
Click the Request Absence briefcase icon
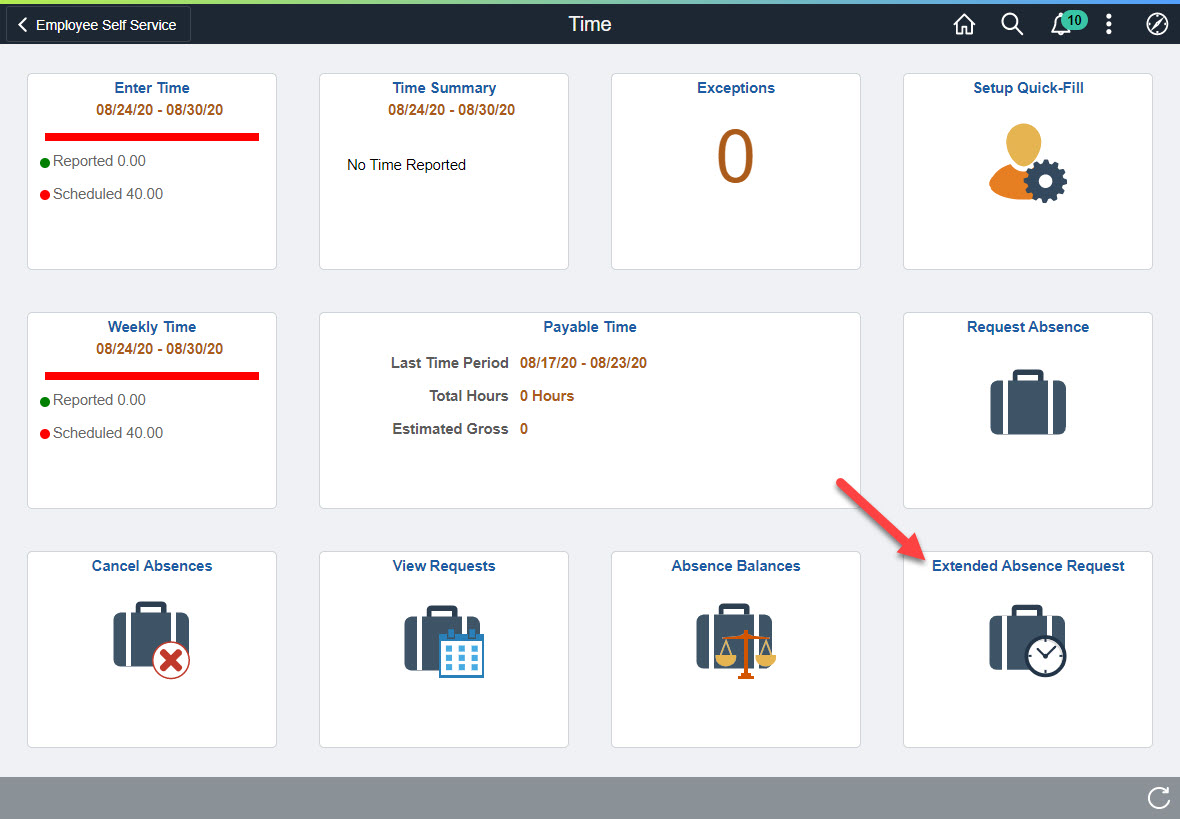point(1027,402)
